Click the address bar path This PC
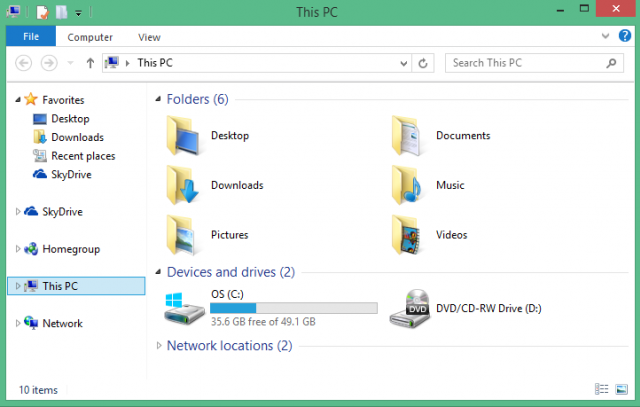 [x=155, y=63]
